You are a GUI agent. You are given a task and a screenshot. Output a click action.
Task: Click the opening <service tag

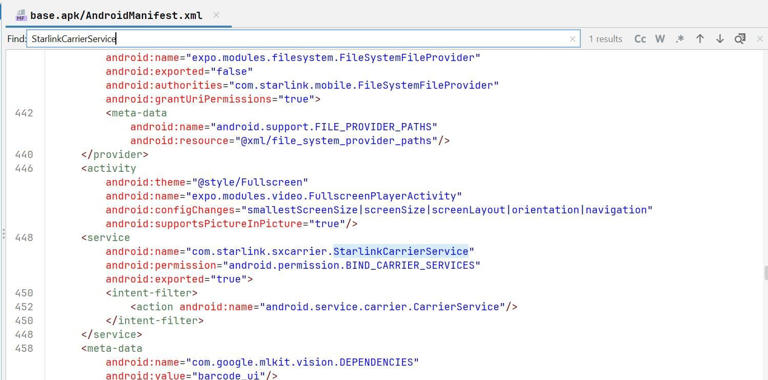[106, 238]
